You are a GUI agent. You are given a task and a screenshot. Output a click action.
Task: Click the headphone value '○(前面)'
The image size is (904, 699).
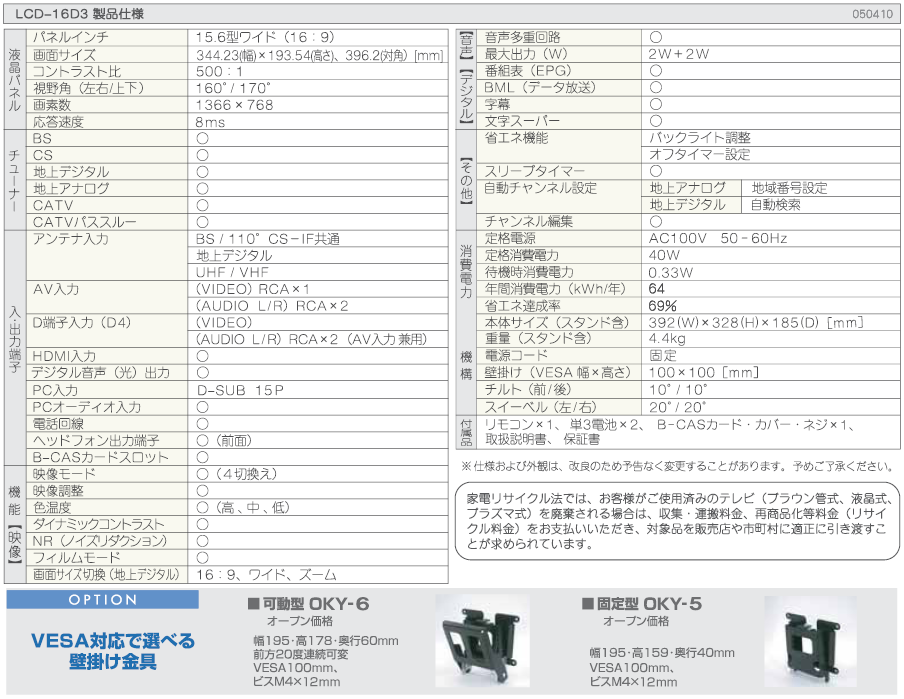click(x=224, y=441)
